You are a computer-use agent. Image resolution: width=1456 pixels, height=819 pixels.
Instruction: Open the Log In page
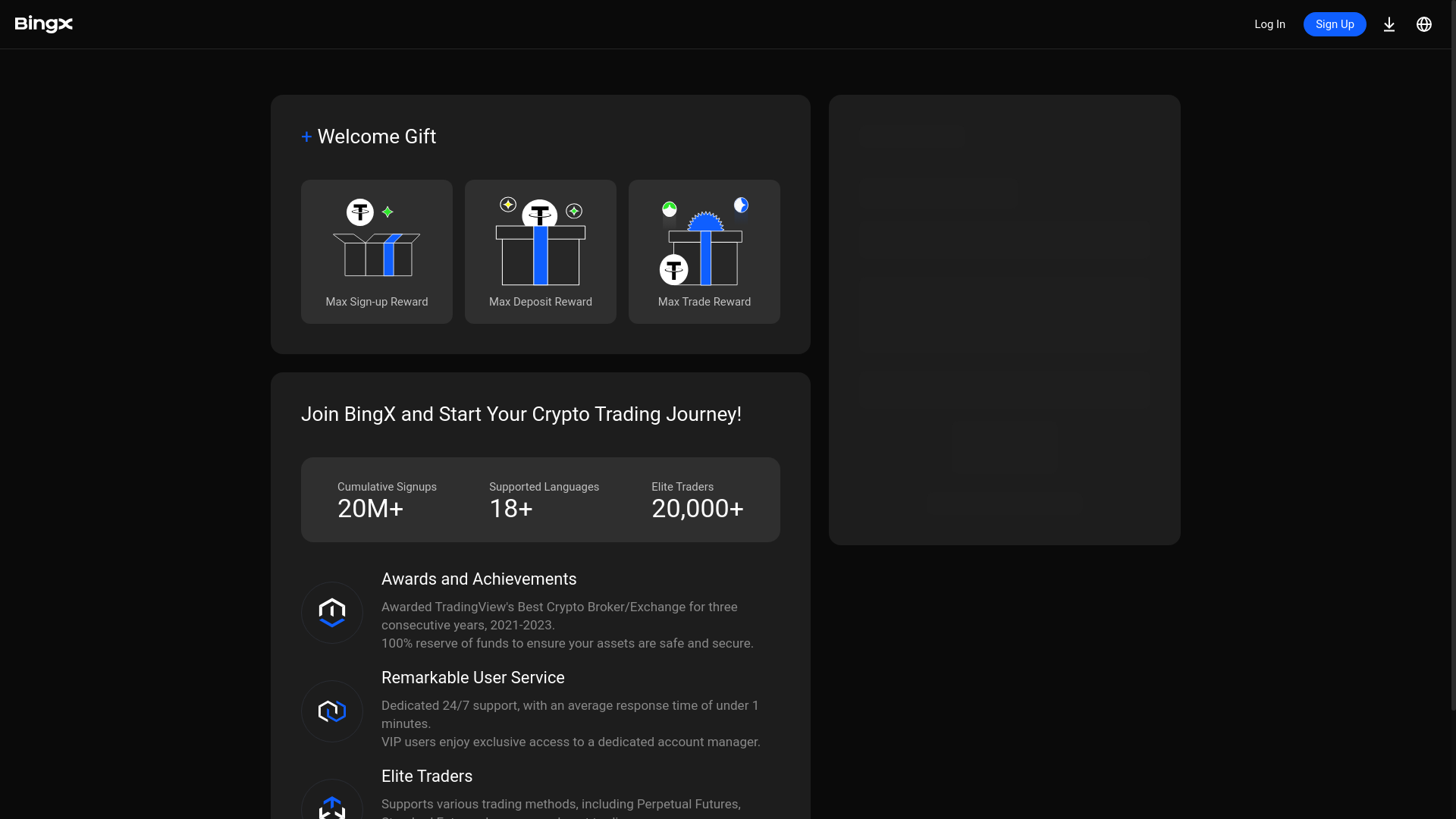[1269, 24]
